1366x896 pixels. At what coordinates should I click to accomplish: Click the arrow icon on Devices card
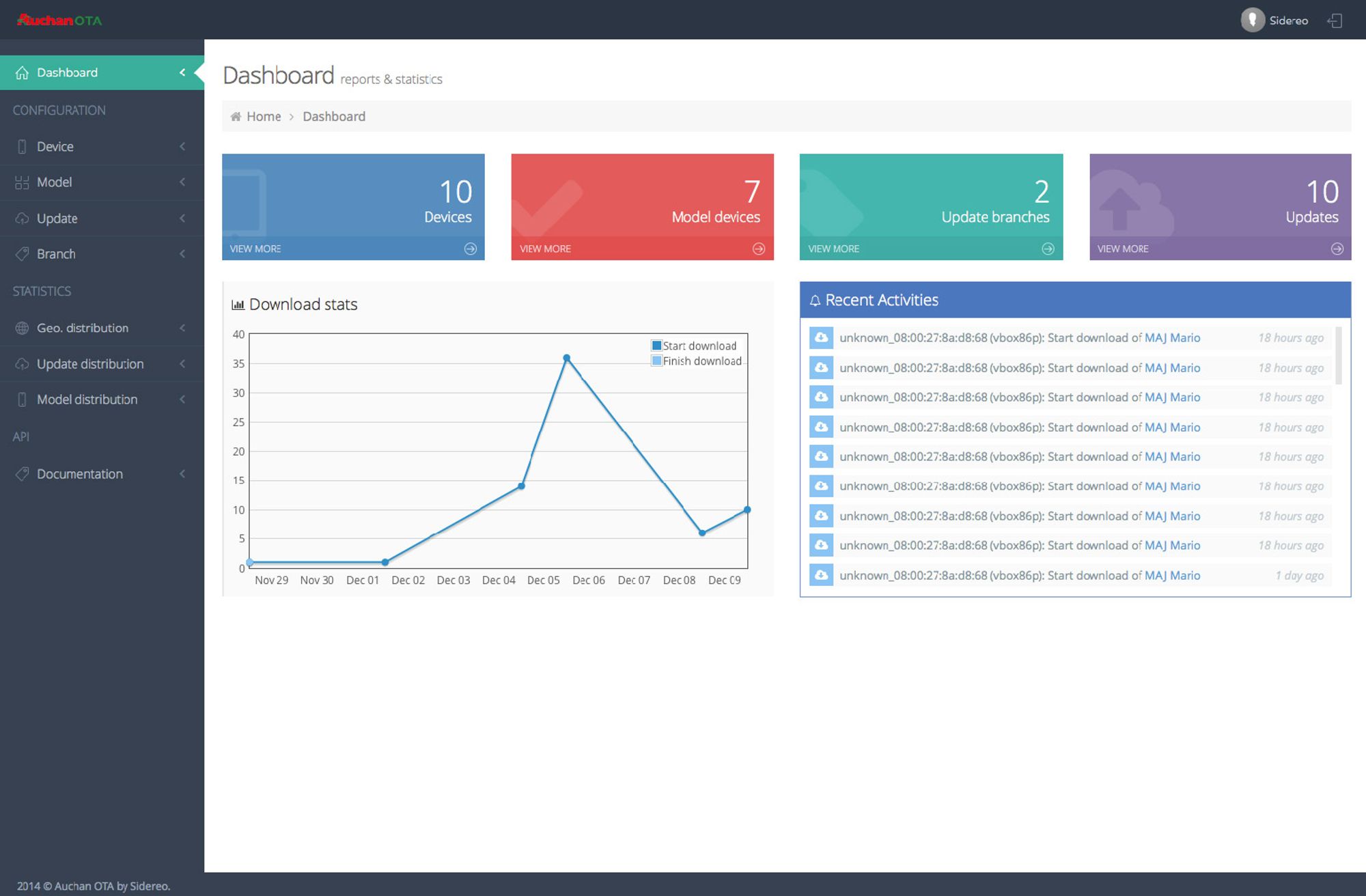click(471, 249)
